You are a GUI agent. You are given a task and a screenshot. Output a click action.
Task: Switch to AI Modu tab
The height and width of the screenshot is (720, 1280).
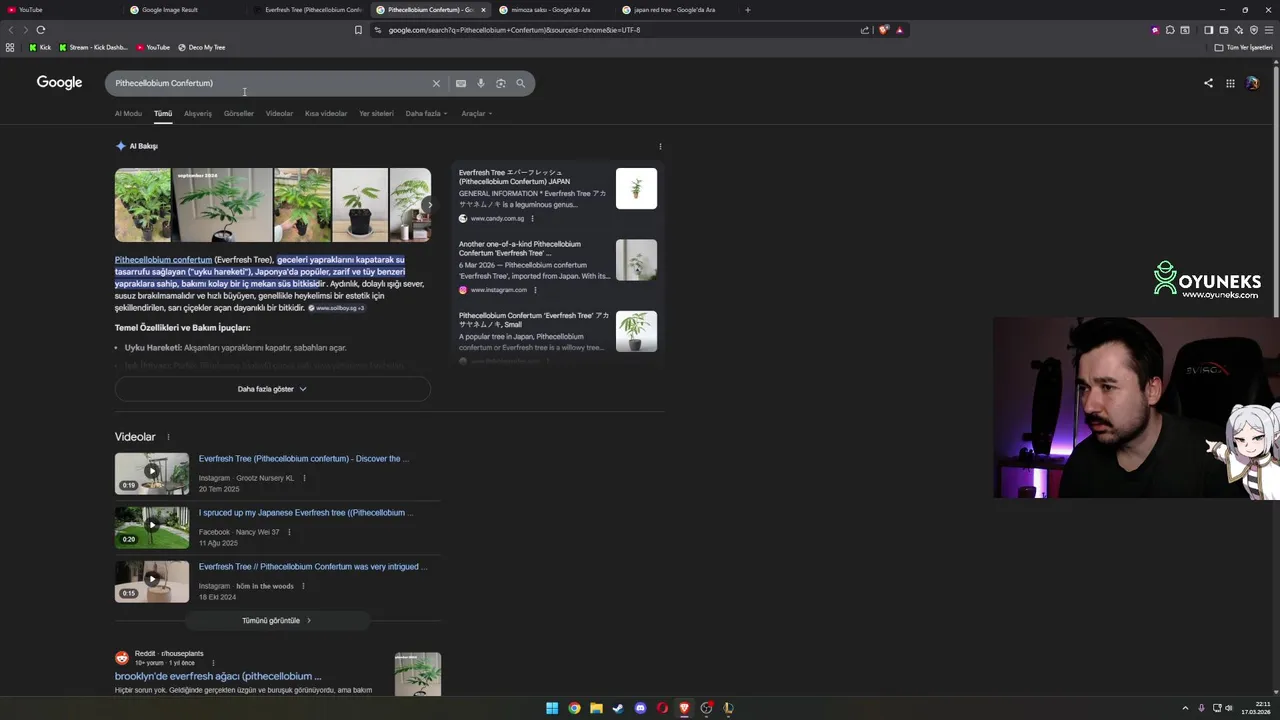[x=128, y=113]
